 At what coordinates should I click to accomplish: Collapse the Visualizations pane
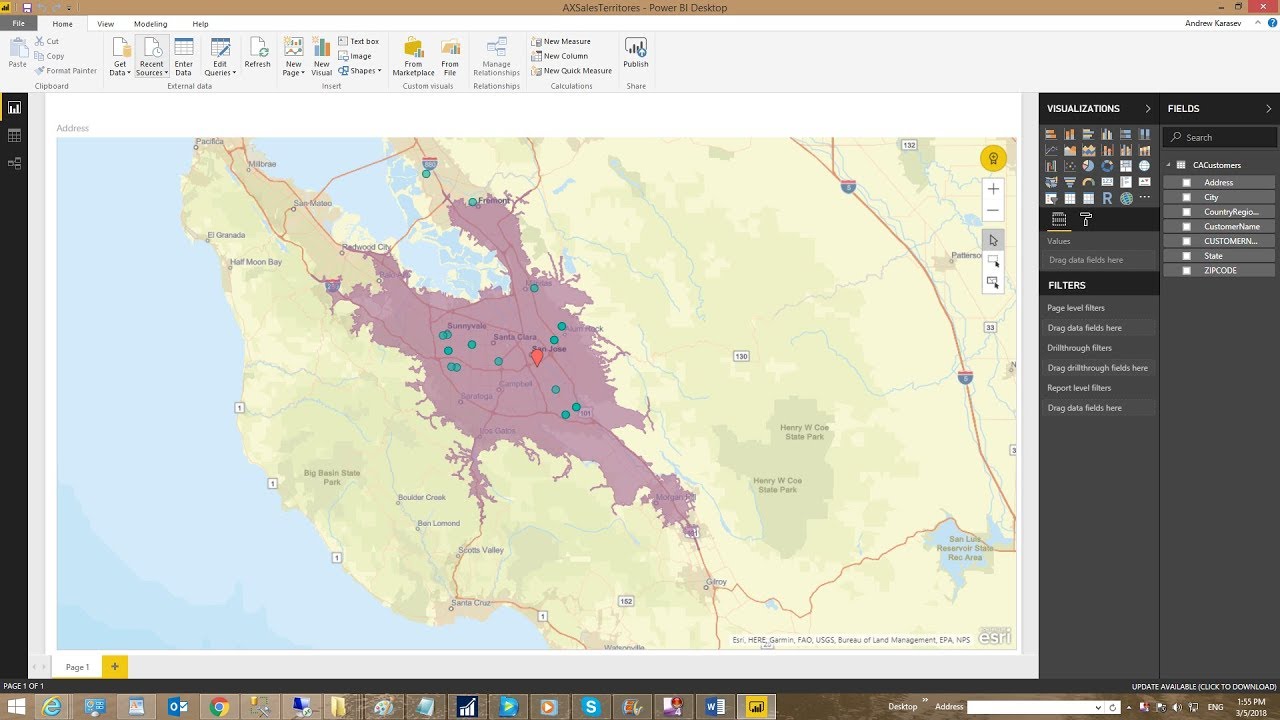tap(1148, 108)
